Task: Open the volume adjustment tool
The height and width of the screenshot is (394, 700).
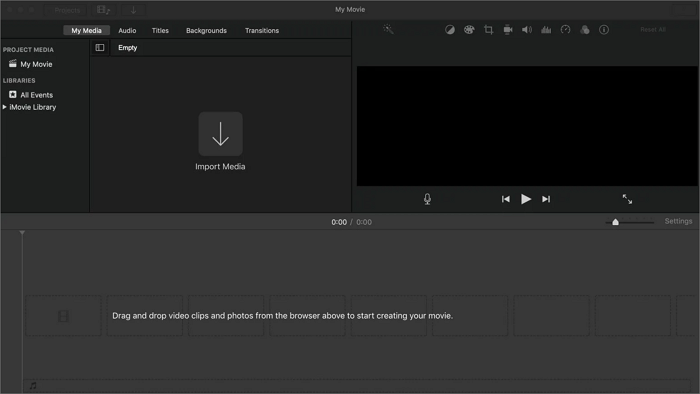Action: [527, 30]
